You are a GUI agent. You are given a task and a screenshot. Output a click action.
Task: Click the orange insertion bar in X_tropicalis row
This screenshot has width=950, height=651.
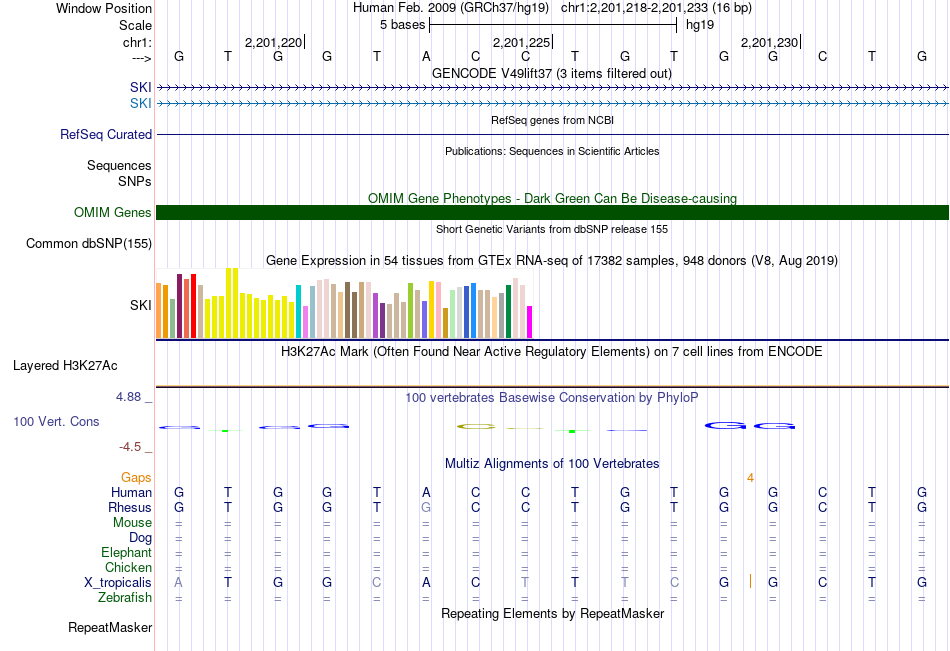[750, 582]
